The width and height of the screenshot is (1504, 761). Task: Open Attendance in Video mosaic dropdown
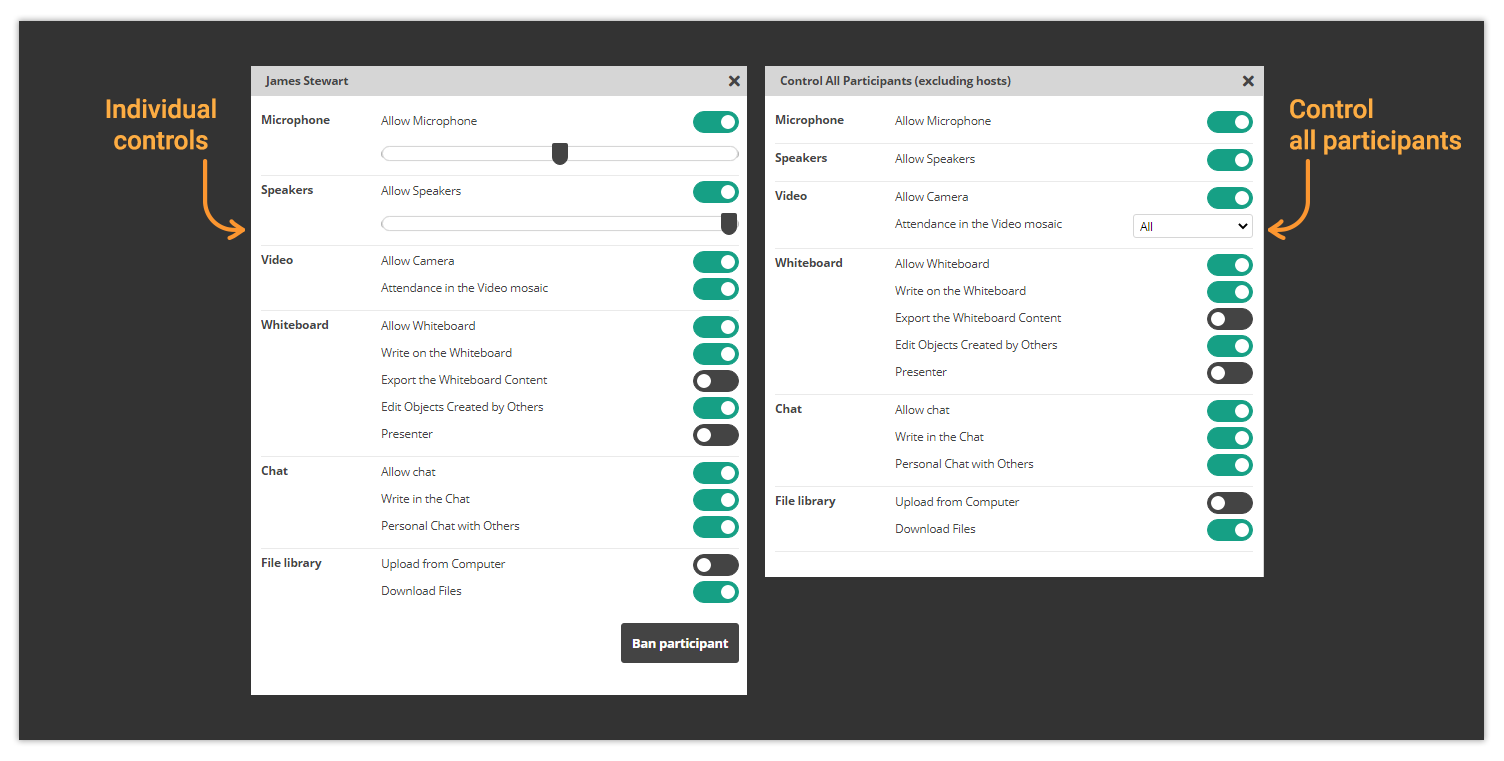pos(1193,226)
